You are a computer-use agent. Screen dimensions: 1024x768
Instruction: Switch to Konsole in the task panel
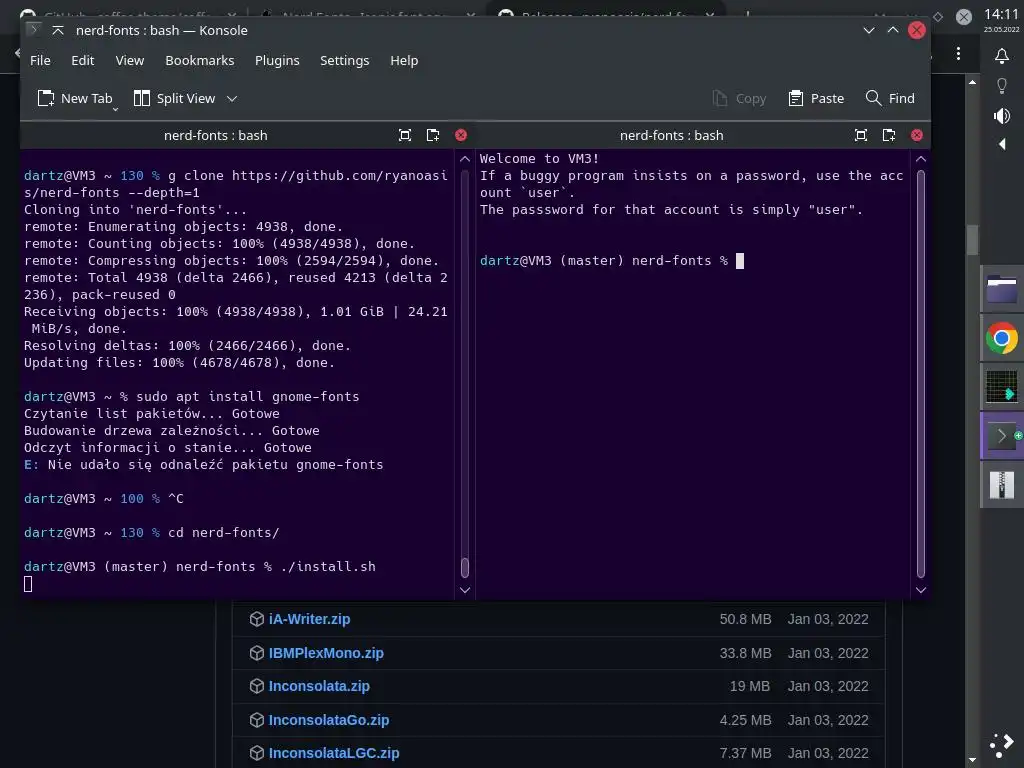tap(1002, 436)
